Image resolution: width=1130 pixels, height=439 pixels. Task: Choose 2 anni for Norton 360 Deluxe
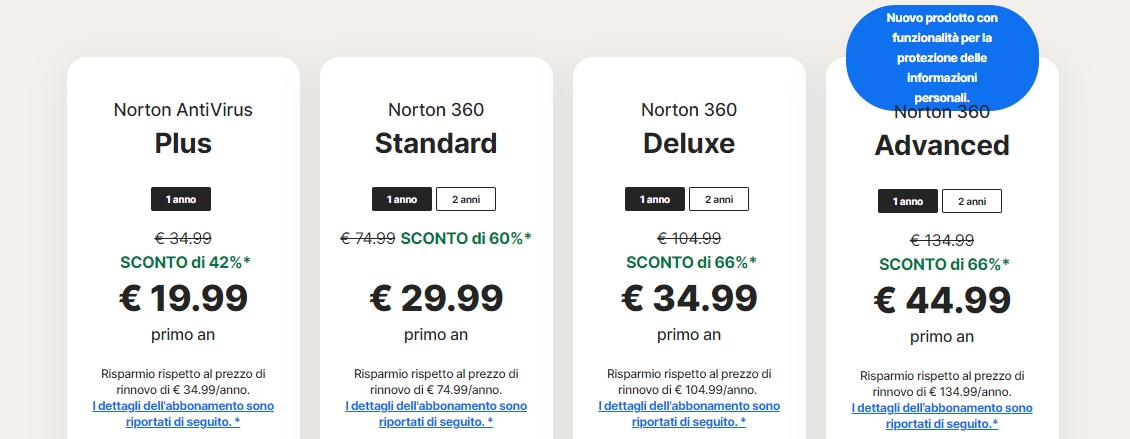[x=718, y=199]
